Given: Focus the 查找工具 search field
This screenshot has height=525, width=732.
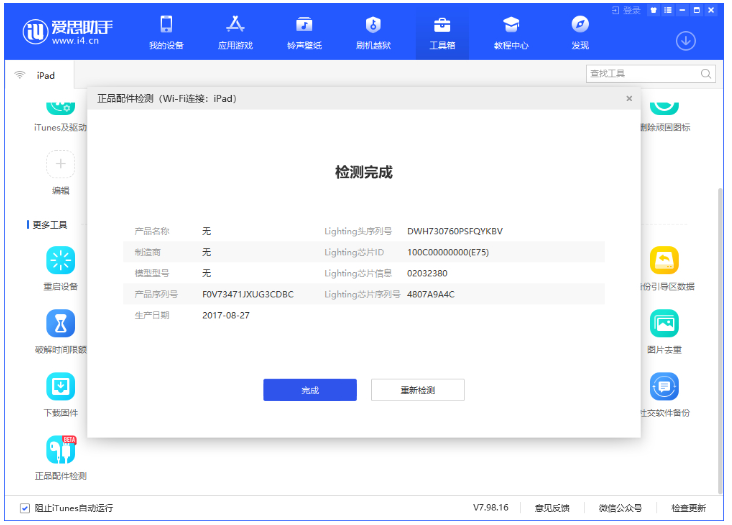Looking at the screenshot, I should tap(651, 74).
